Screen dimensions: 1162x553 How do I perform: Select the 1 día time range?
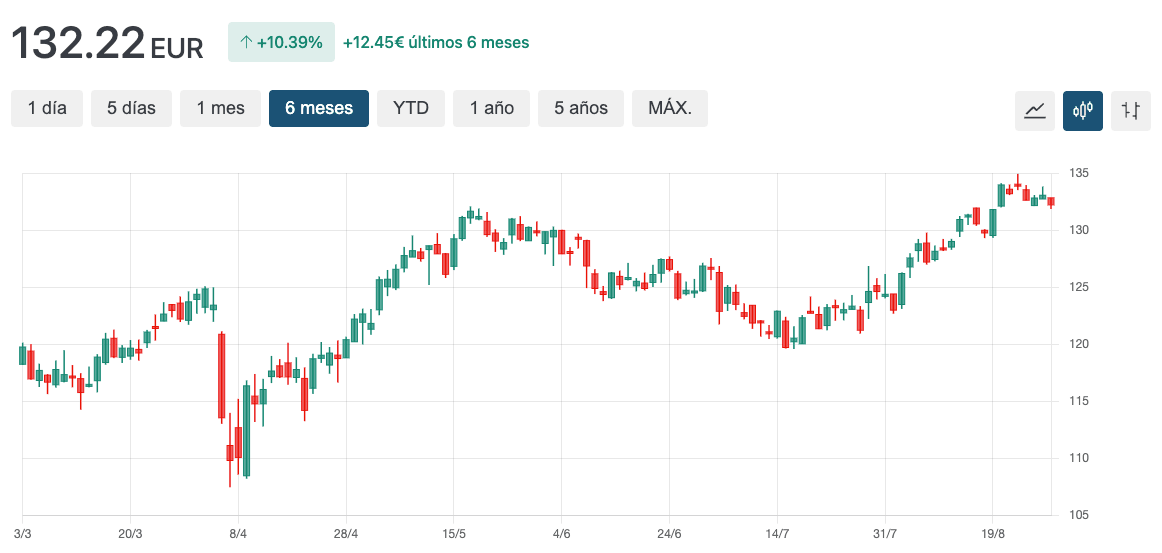click(x=47, y=108)
